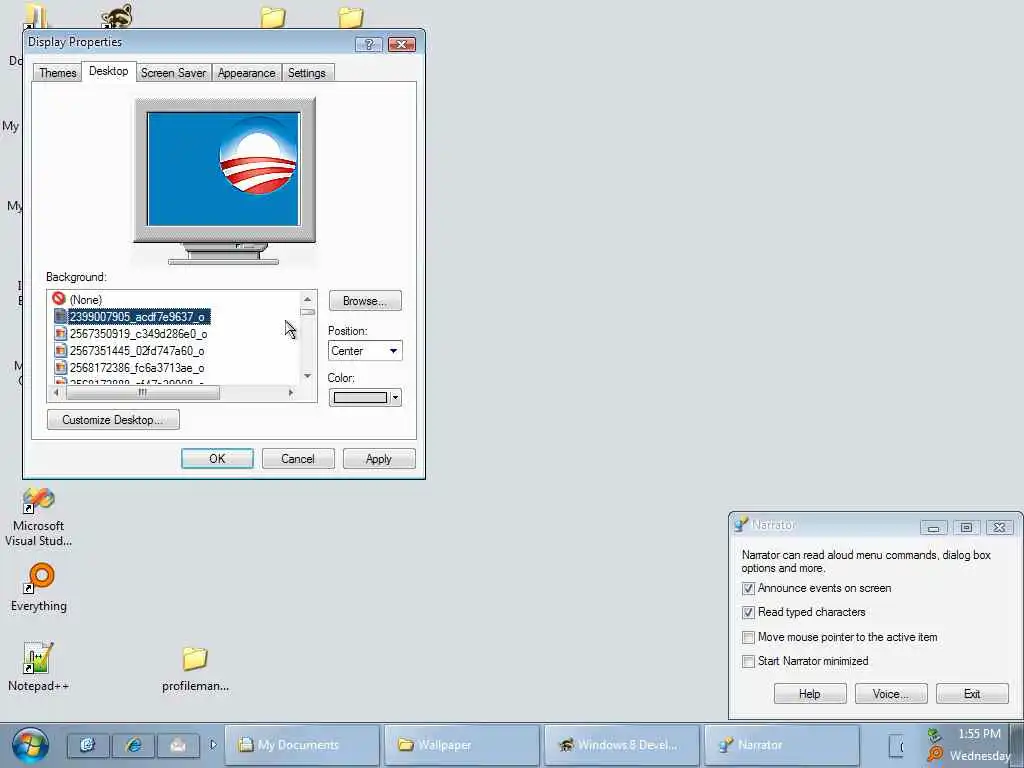Open the Color dropdown arrow
The width and height of the screenshot is (1024, 768).
tap(396, 397)
